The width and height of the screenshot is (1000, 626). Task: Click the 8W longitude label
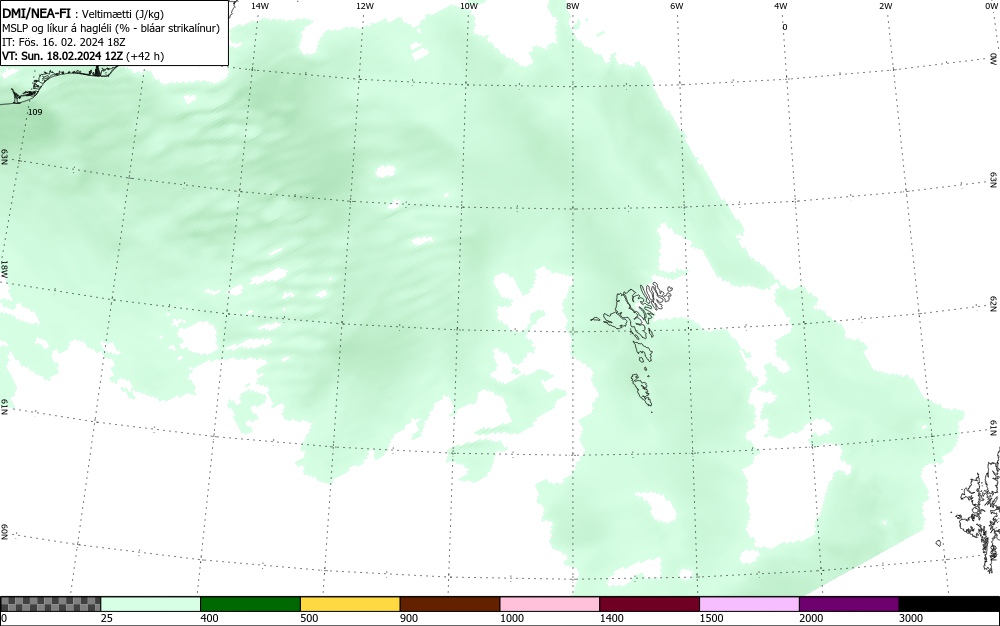pyautogui.click(x=572, y=6)
